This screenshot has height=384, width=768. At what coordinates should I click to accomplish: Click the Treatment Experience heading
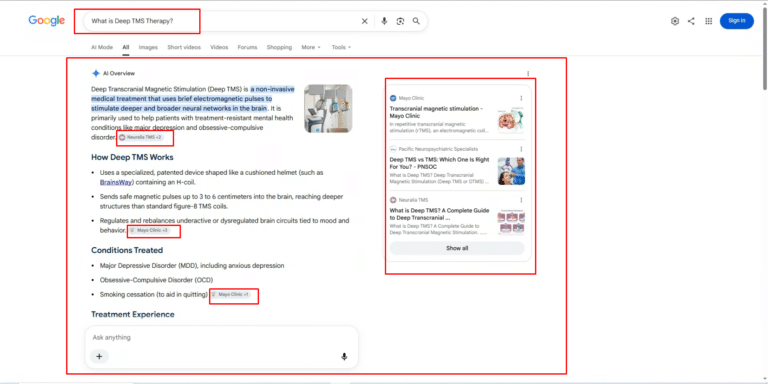point(133,314)
